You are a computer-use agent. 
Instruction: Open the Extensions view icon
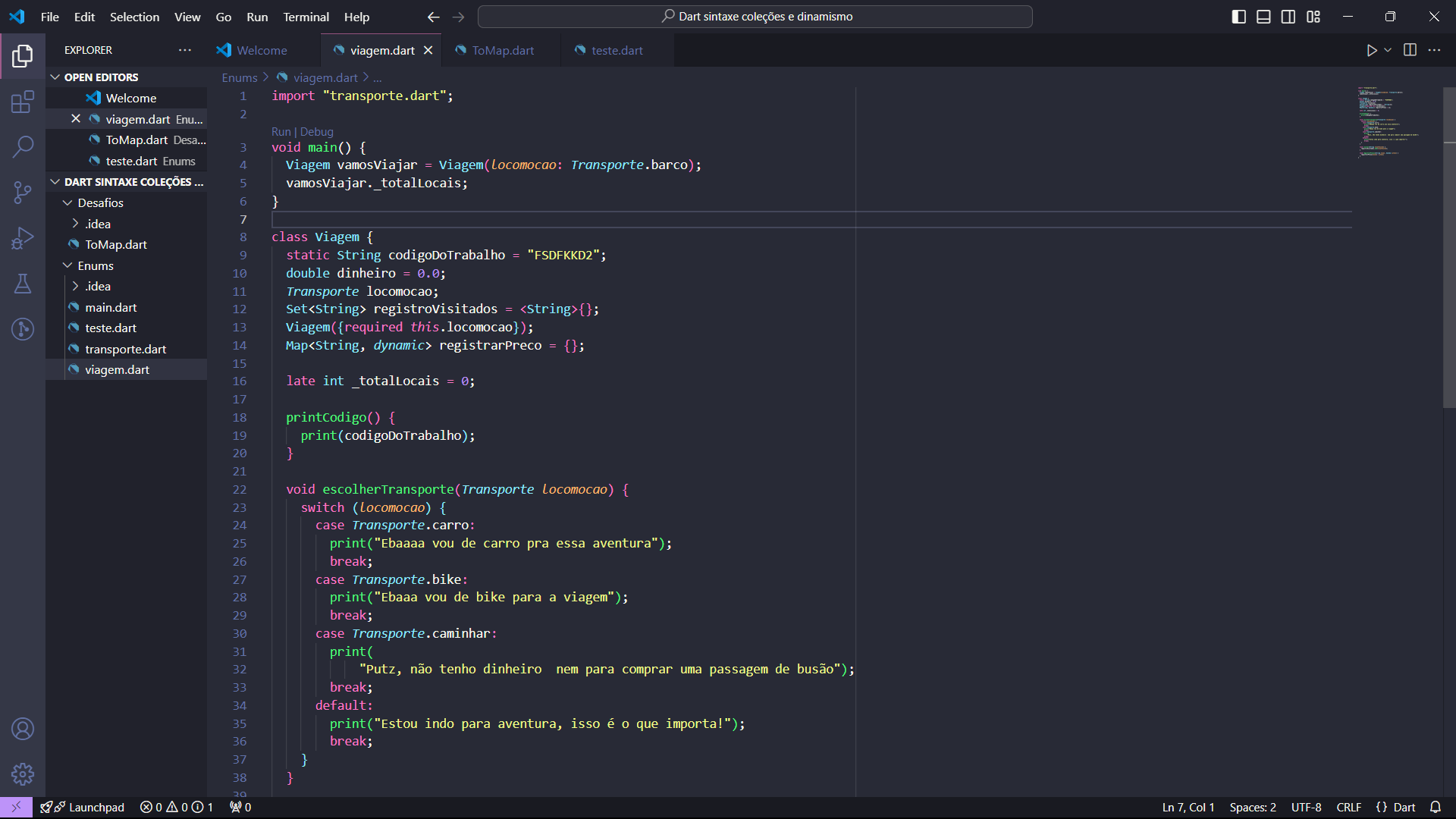23,101
